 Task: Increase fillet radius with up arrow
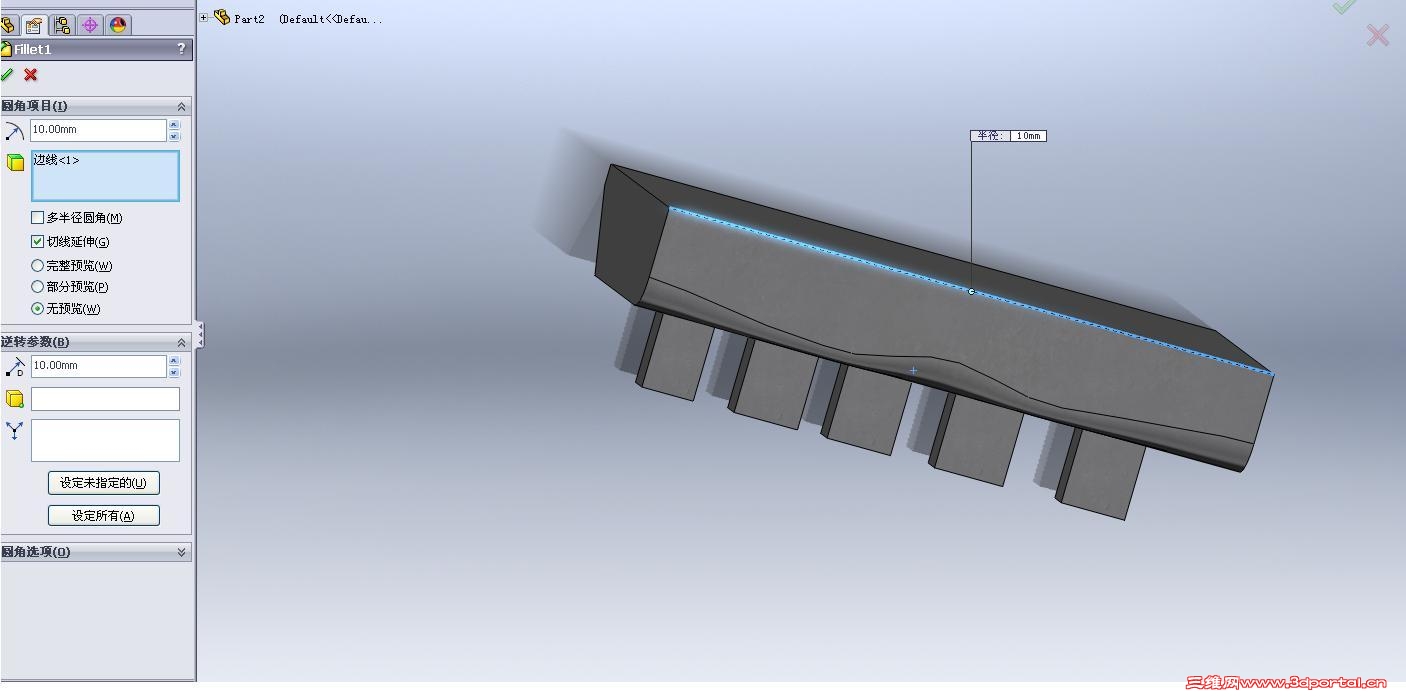[174, 125]
